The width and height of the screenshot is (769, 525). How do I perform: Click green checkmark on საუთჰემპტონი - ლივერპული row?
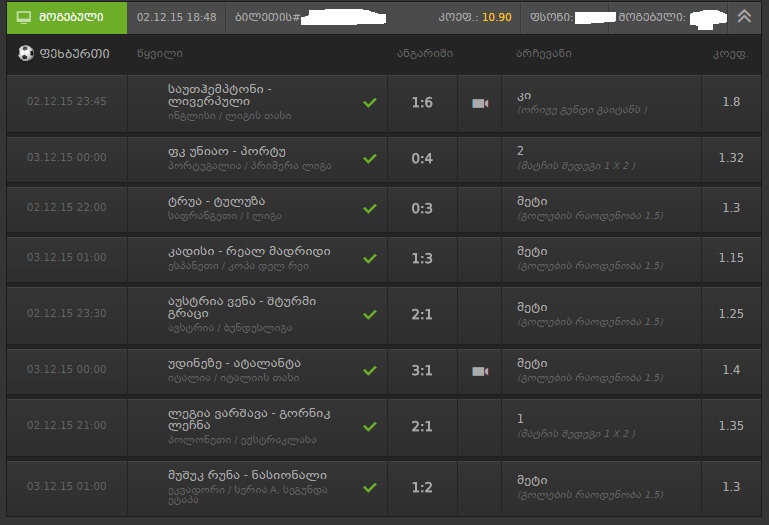pos(370,103)
